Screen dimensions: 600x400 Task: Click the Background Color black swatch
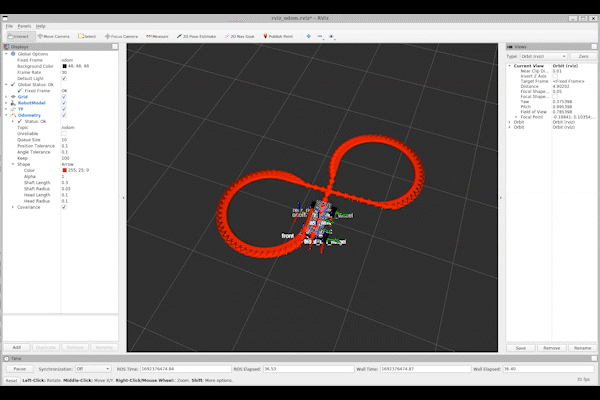pos(64,66)
